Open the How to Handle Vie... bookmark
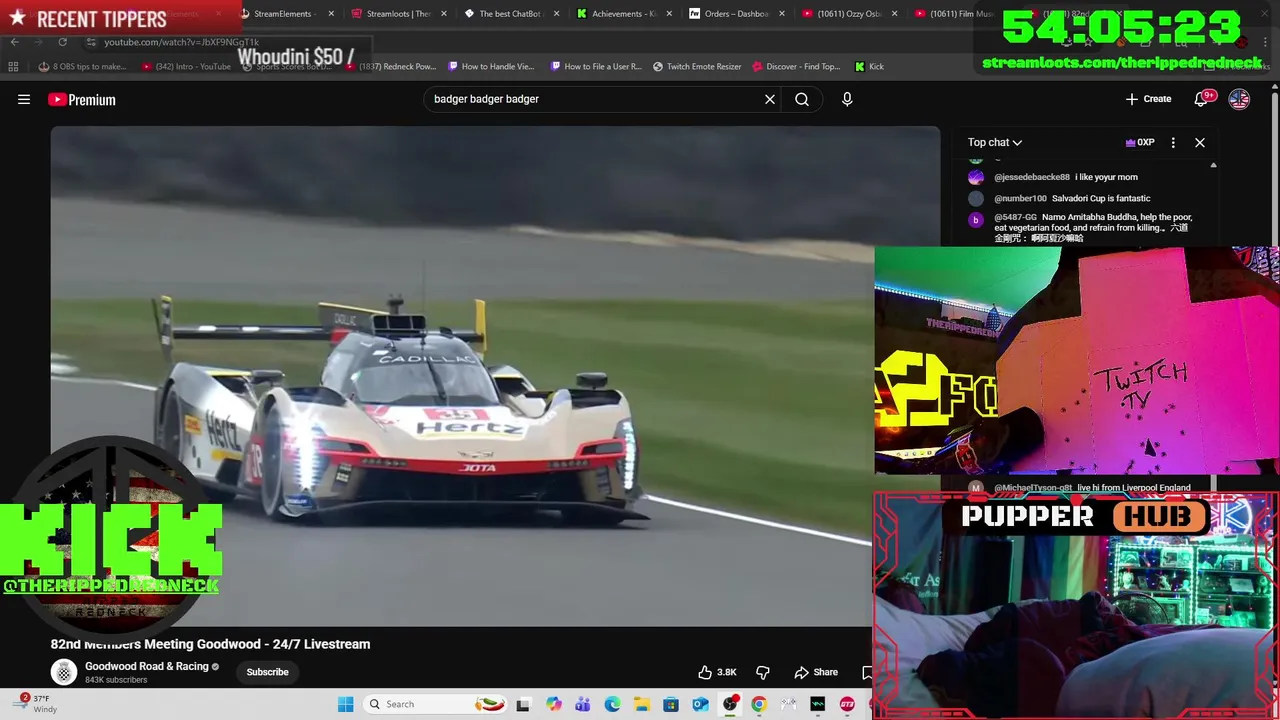 pos(491,66)
